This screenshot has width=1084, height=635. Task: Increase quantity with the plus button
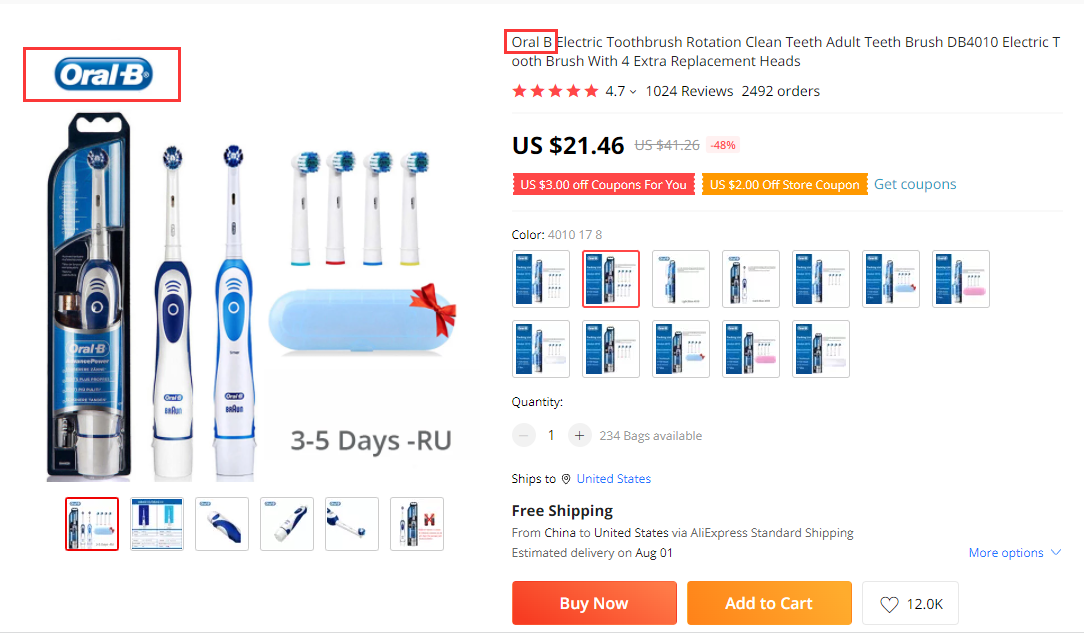(x=579, y=435)
